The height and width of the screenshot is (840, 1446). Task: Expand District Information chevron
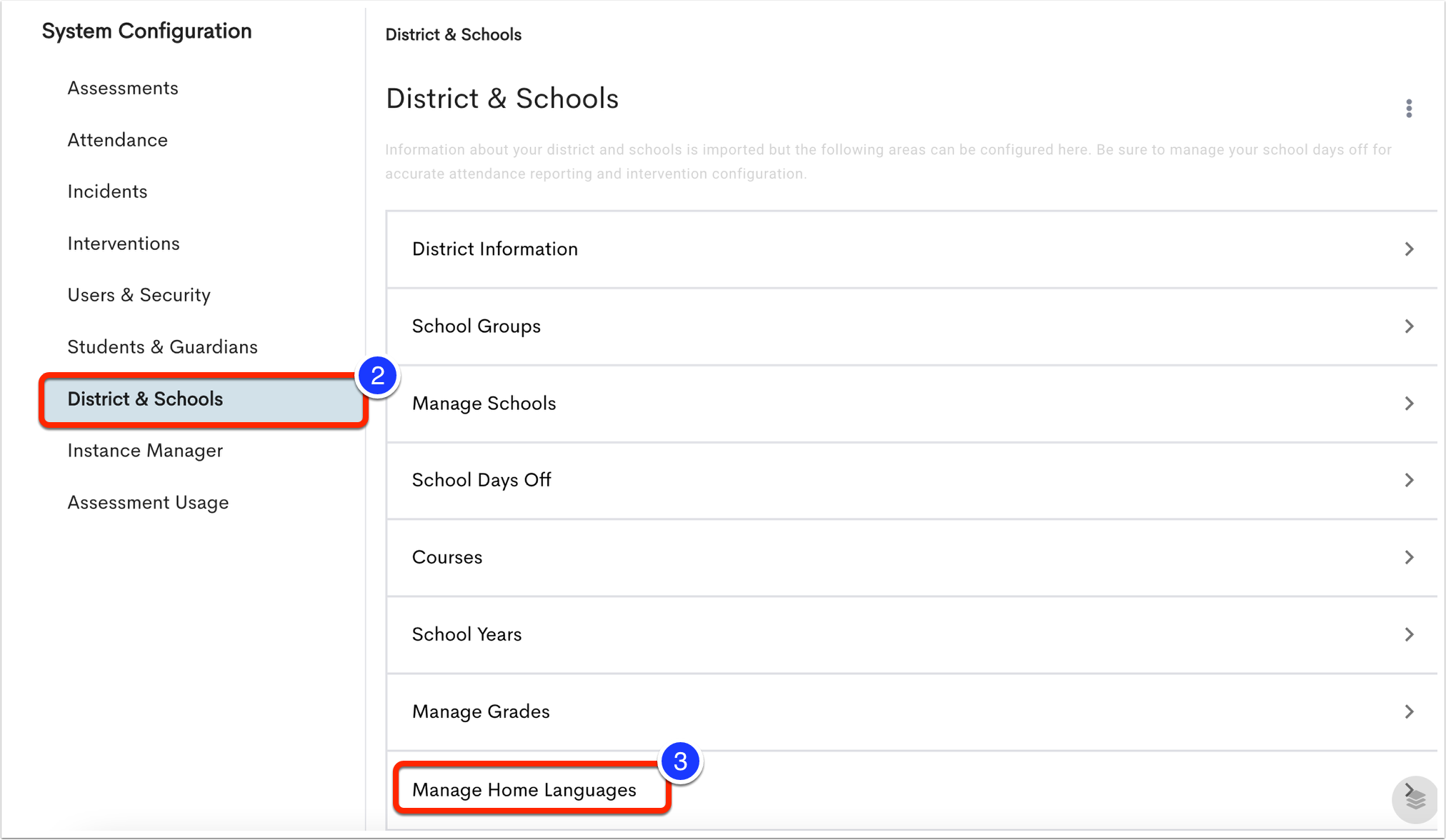click(x=1409, y=249)
